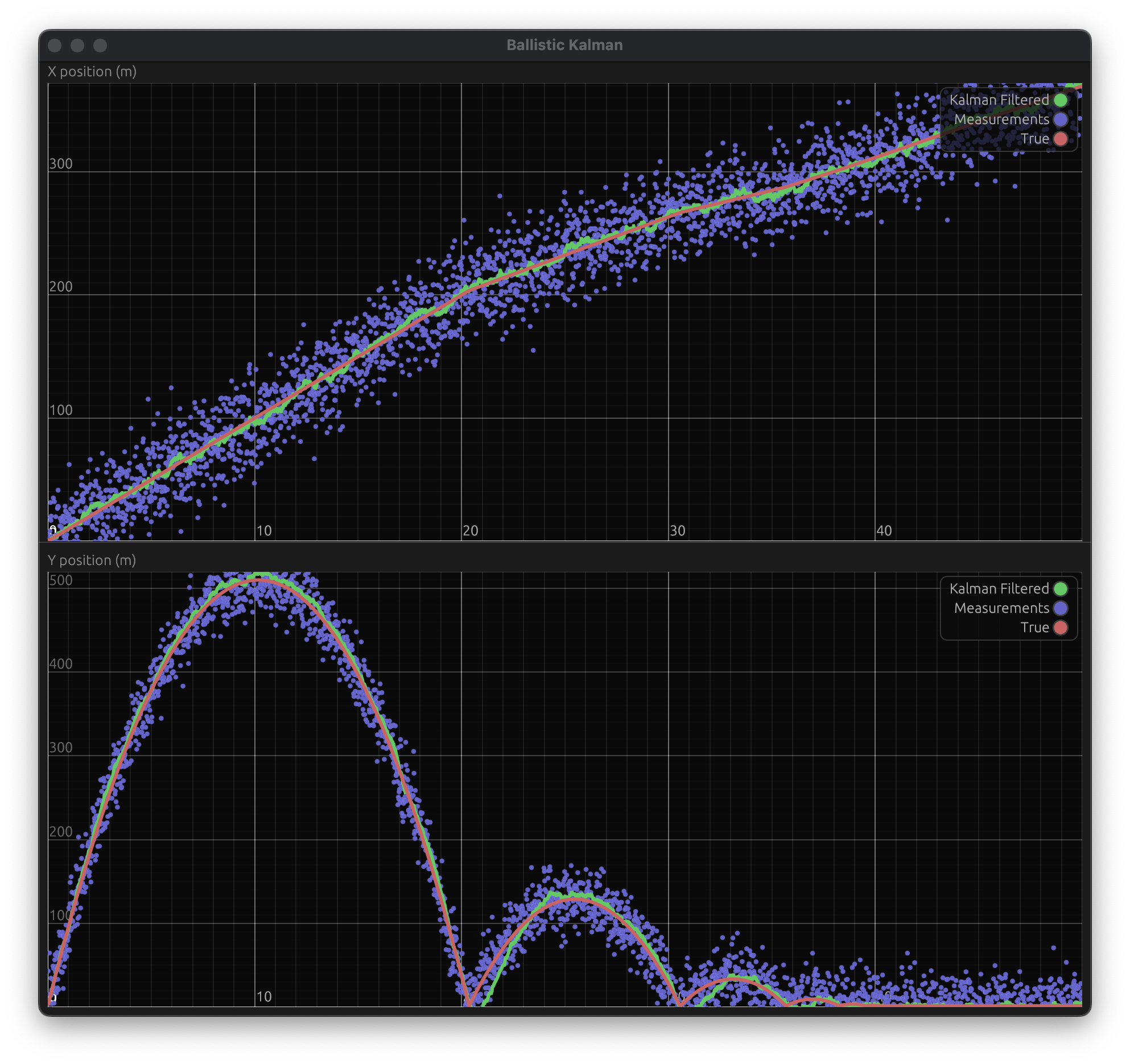This screenshot has height=1064, width=1130.
Task: Hide Measurements series in X position legend
Action: tap(1001, 119)
